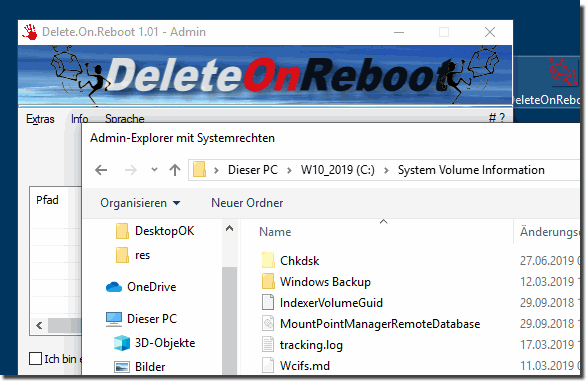This screenshot has width=587, height=382.
Task: Toggle the 'Ich bin' checkbox
Action: [x=35, y=358]
